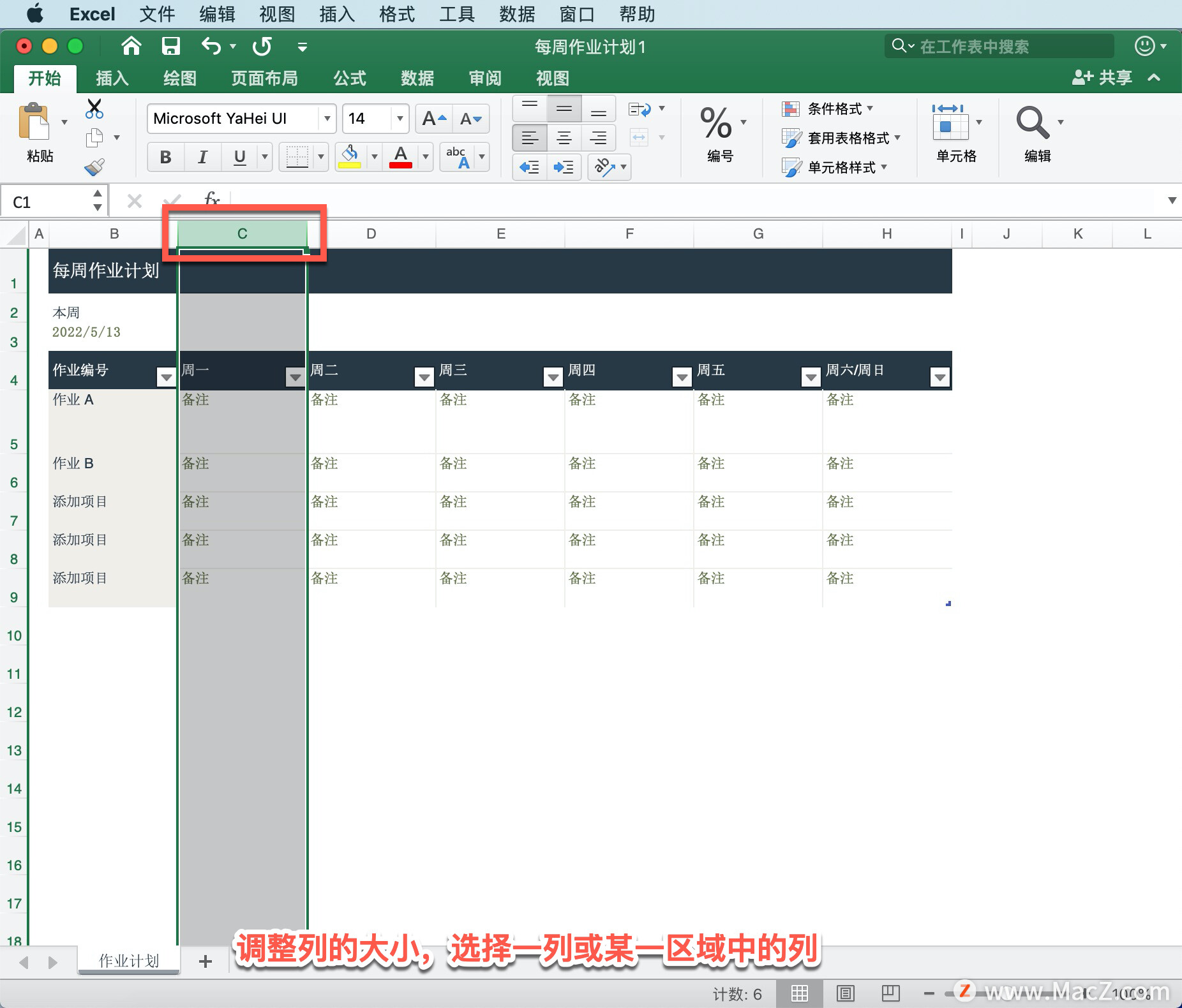Increase the indent
1182x1008 pixels.
[564, 167]
